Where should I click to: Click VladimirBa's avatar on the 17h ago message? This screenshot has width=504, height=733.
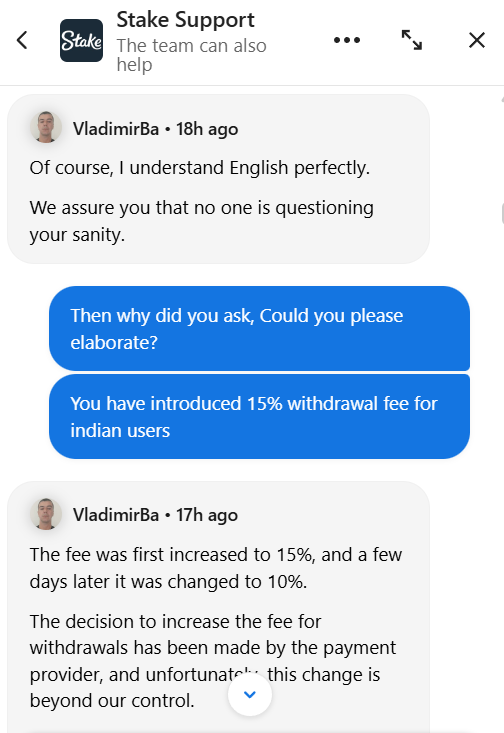(46, 514)
